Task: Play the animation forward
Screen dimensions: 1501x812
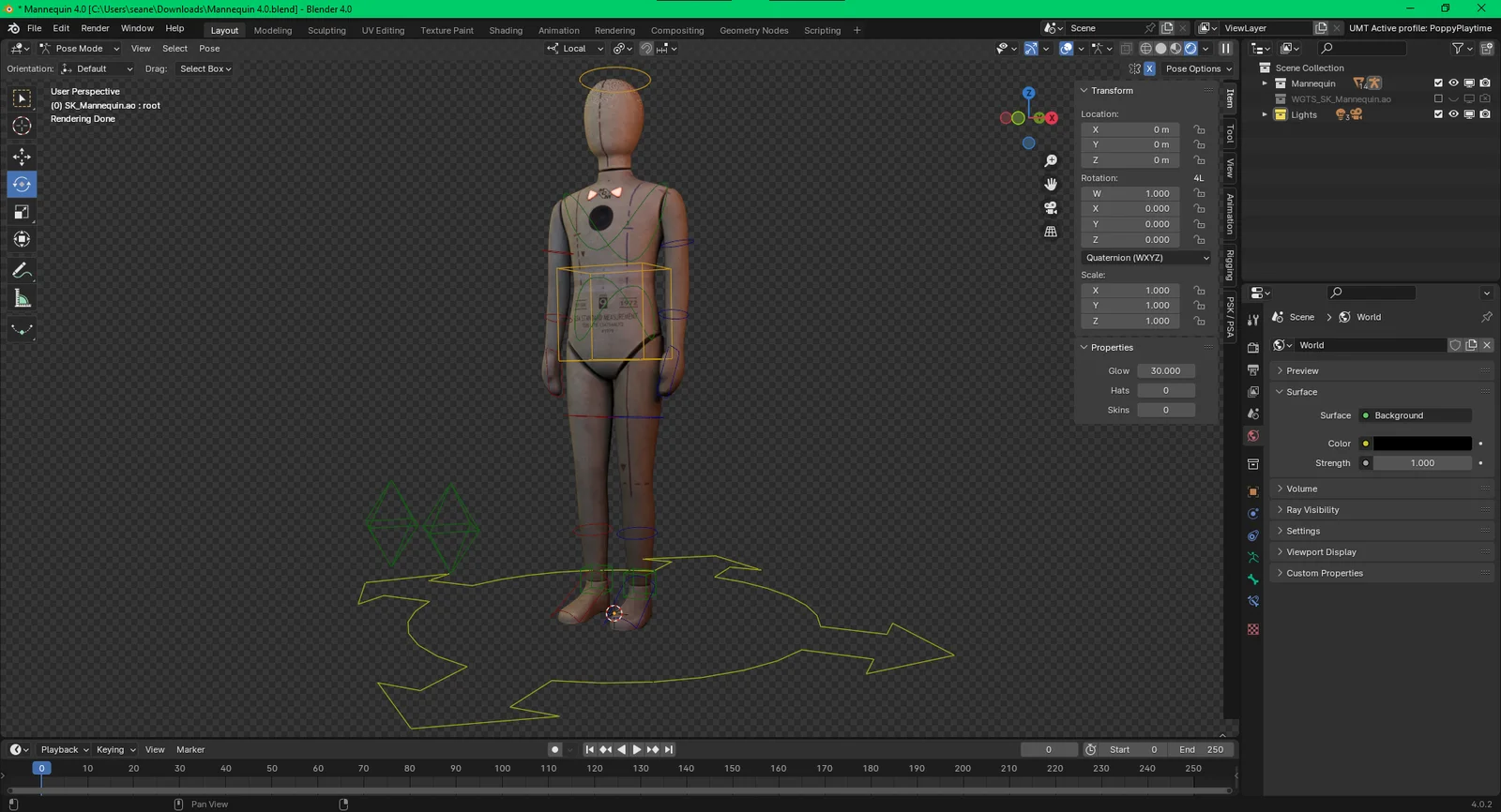Action: [x=637, y=749]
